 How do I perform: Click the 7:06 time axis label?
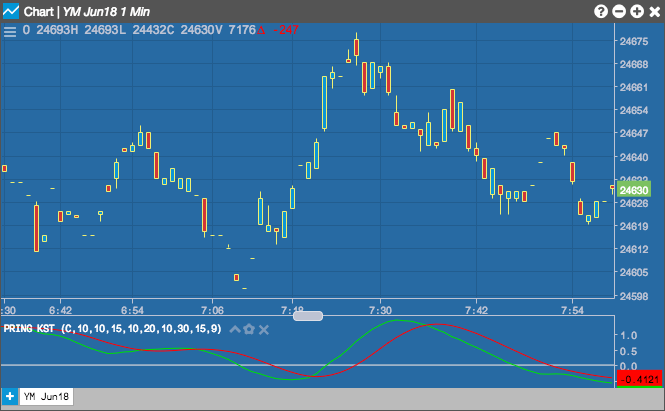click(x=212, y=310)
